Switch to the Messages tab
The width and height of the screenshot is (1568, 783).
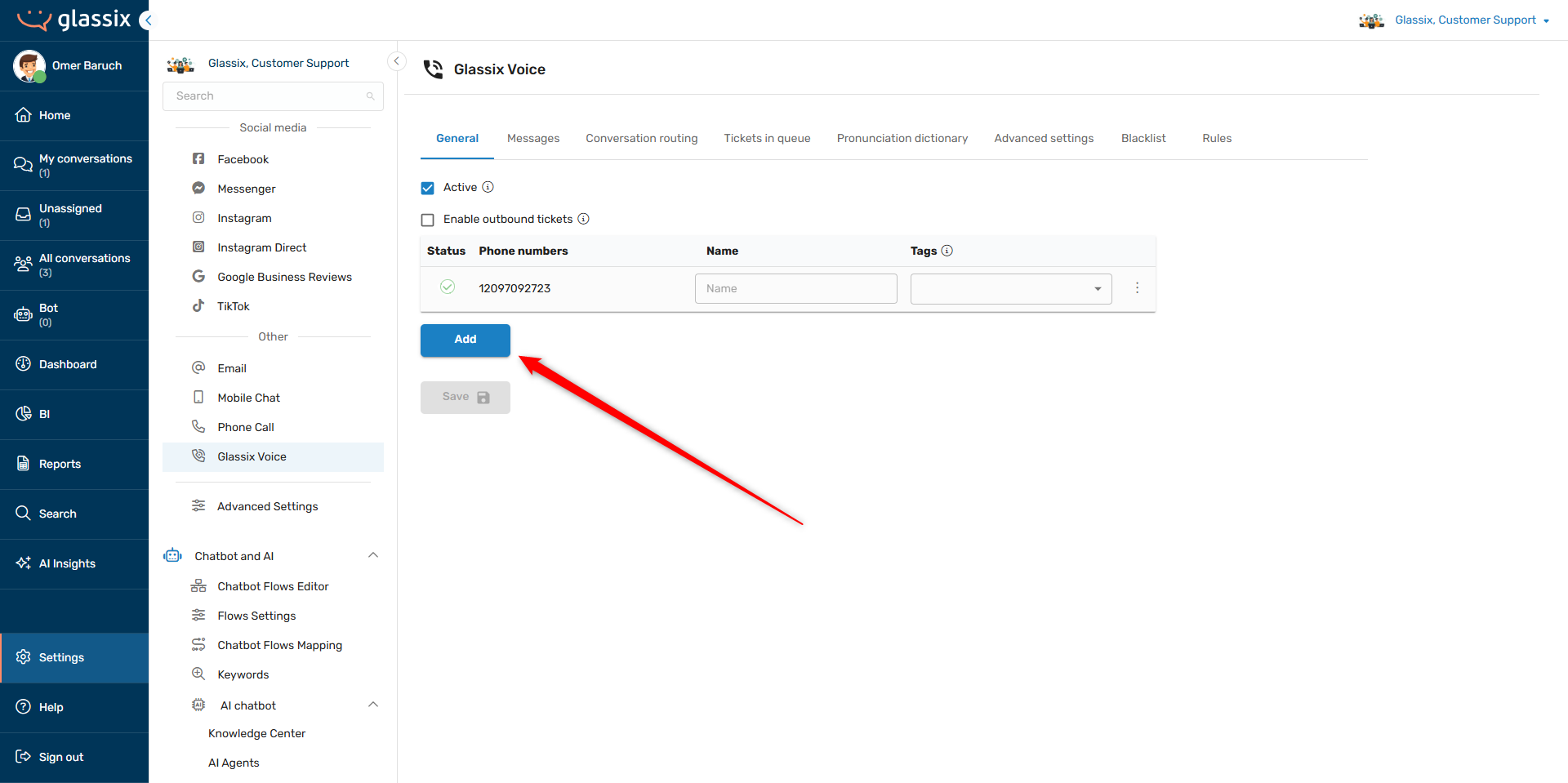tap(533, 138)
